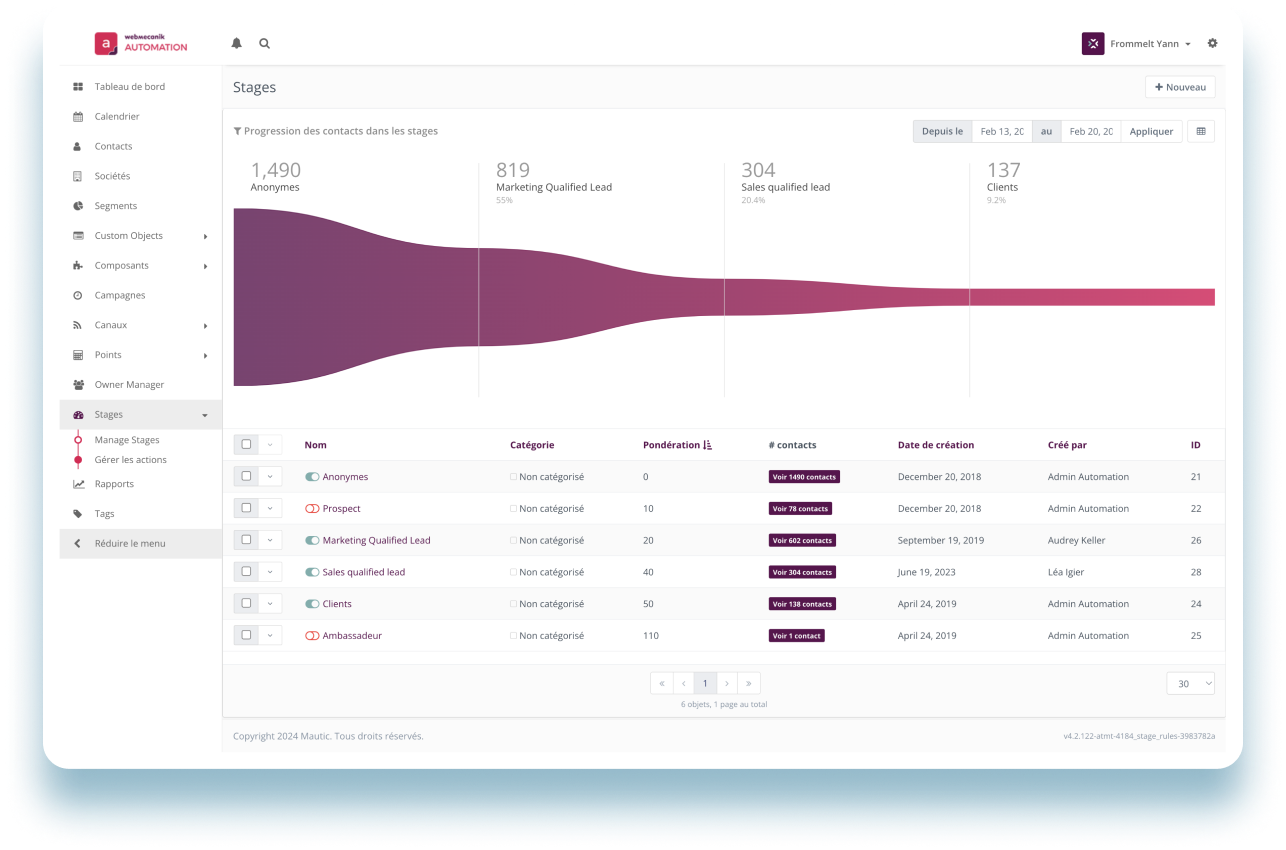Collapse the Stages menu arrow

tap(205, 415)
